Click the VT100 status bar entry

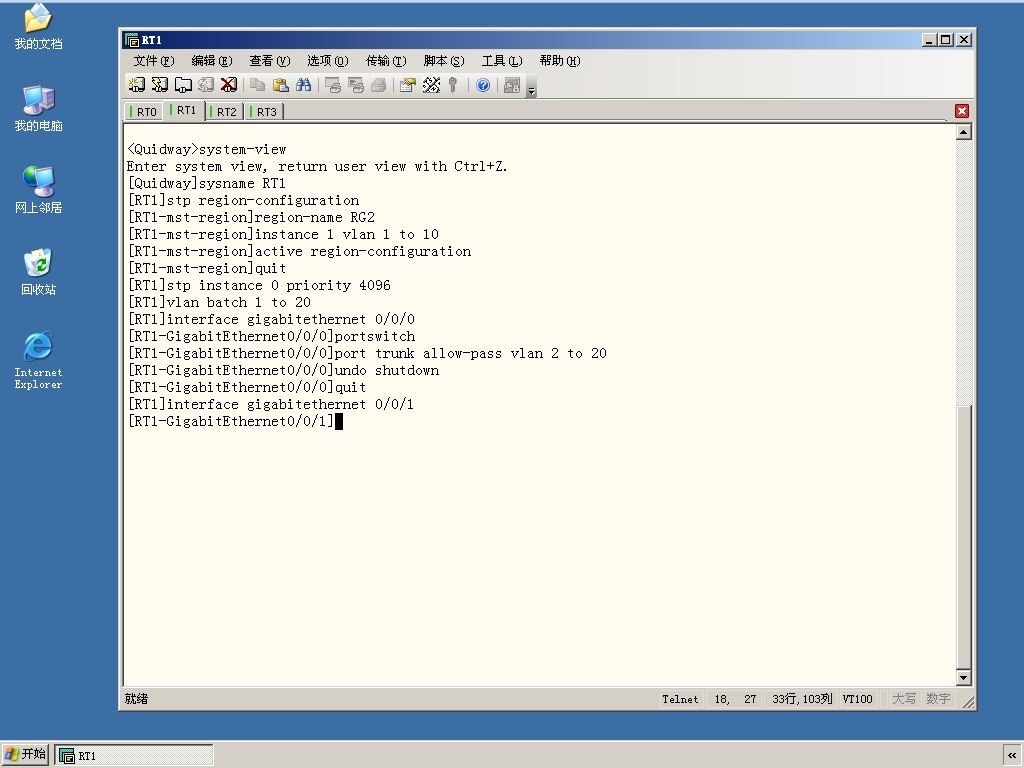click(857, 699)
